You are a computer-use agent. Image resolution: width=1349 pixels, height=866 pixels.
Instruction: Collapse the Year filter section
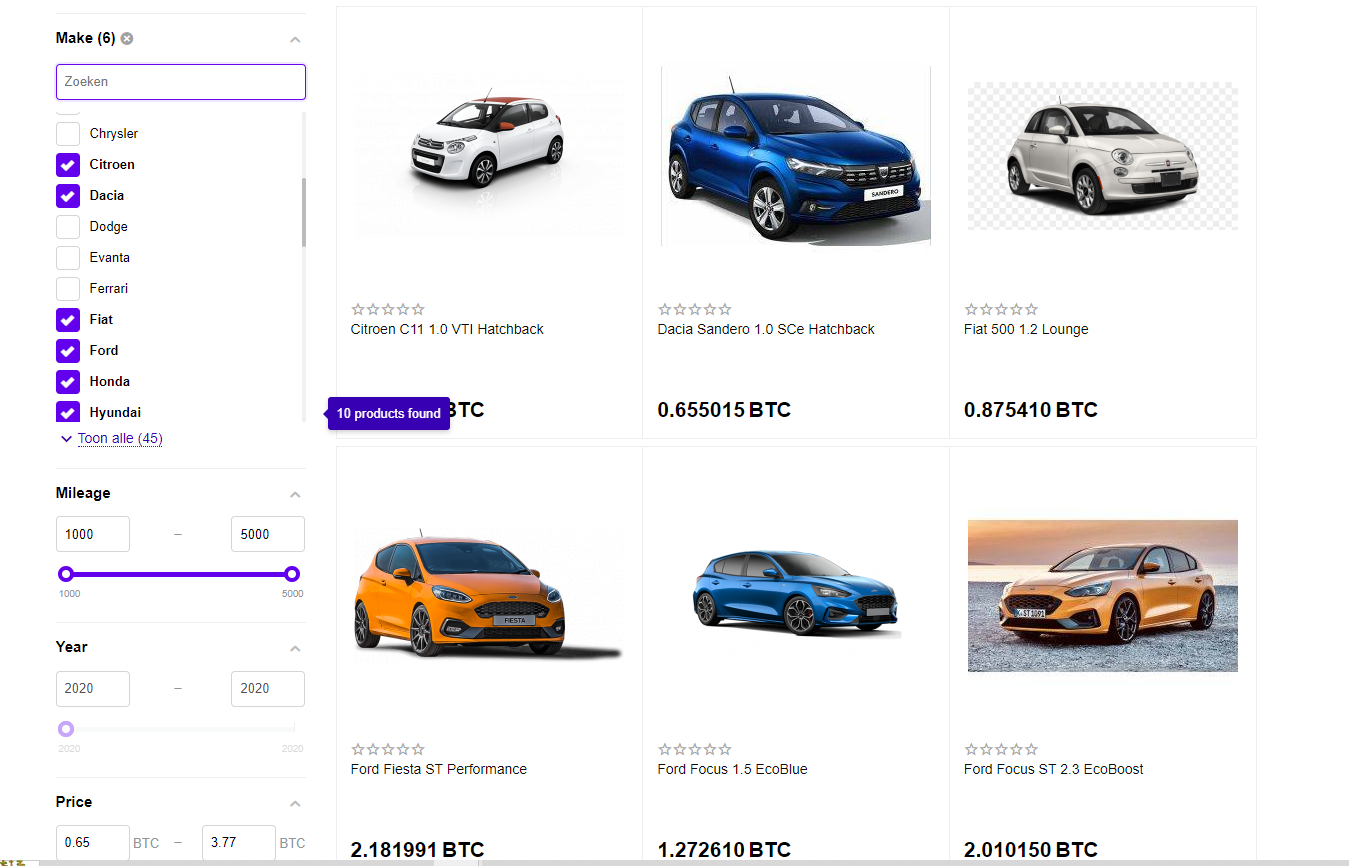click(295, 649)
